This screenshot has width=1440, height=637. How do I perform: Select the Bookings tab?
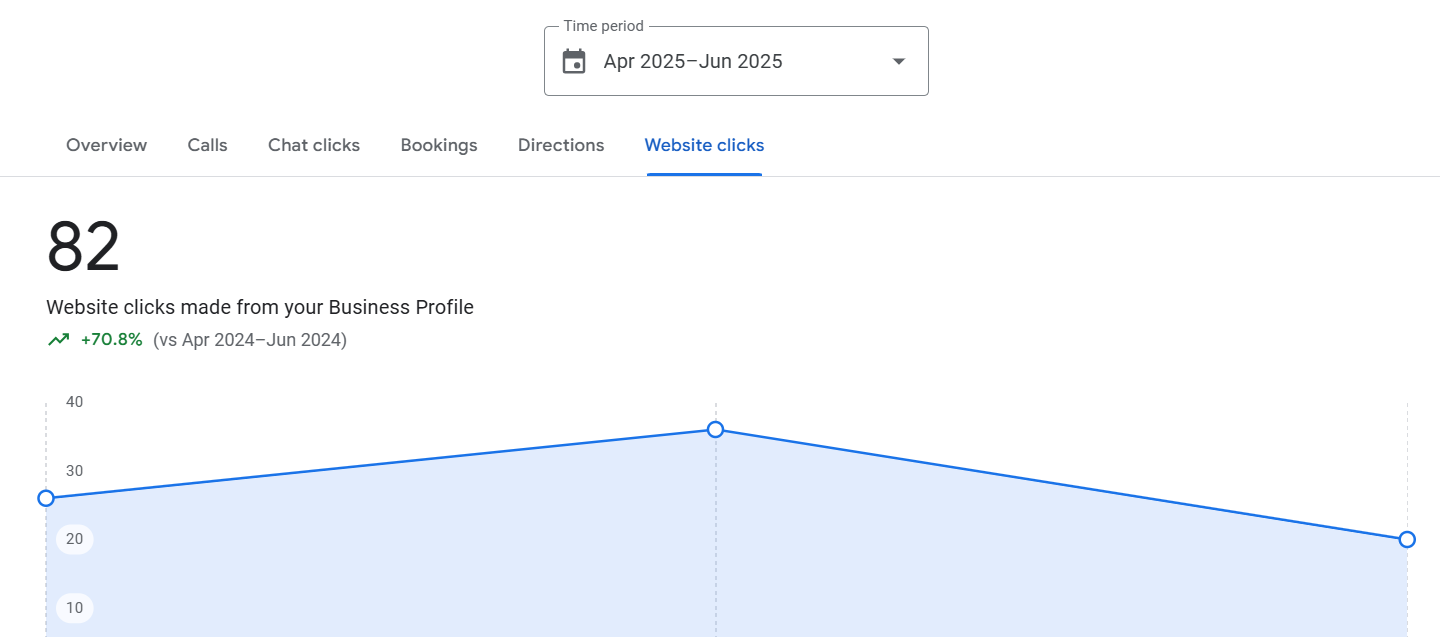439,145
